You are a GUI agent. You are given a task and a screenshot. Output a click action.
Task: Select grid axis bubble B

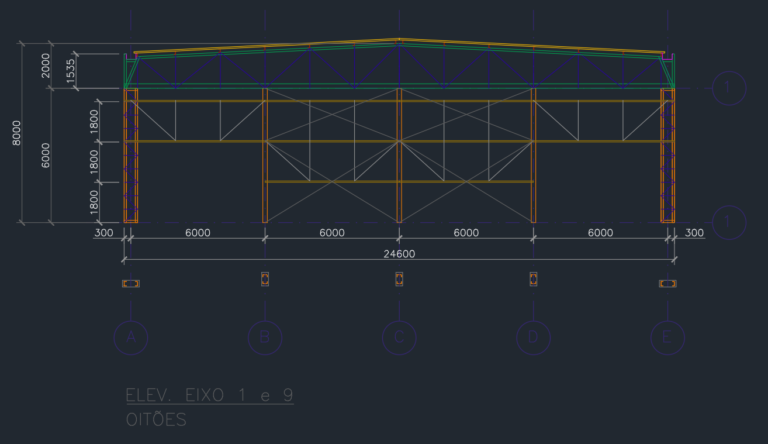264,338
